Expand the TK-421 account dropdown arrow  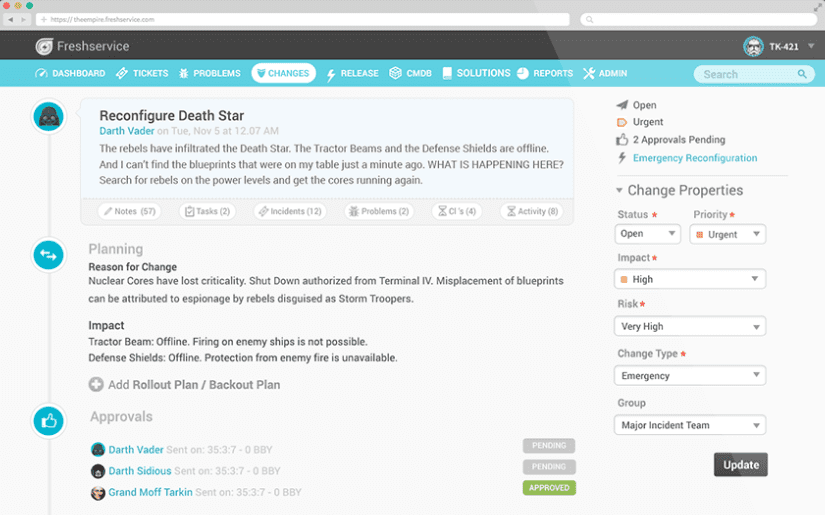[811, 46]
